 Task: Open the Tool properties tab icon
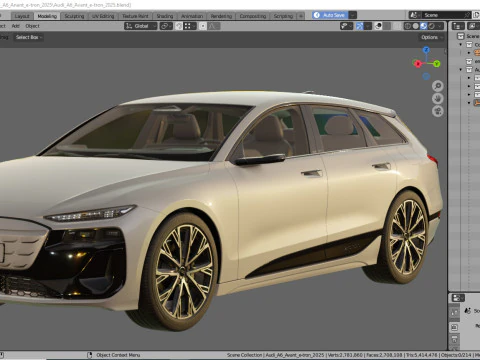click(x=454, y=313)
